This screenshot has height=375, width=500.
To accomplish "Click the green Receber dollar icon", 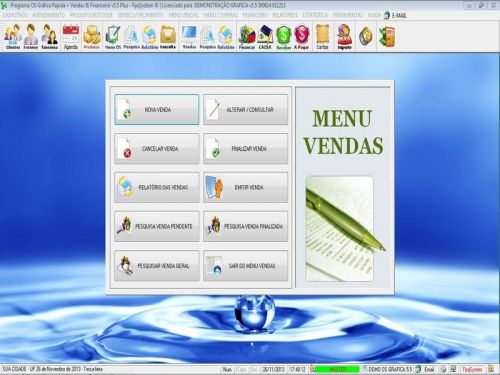I will 283,37.
